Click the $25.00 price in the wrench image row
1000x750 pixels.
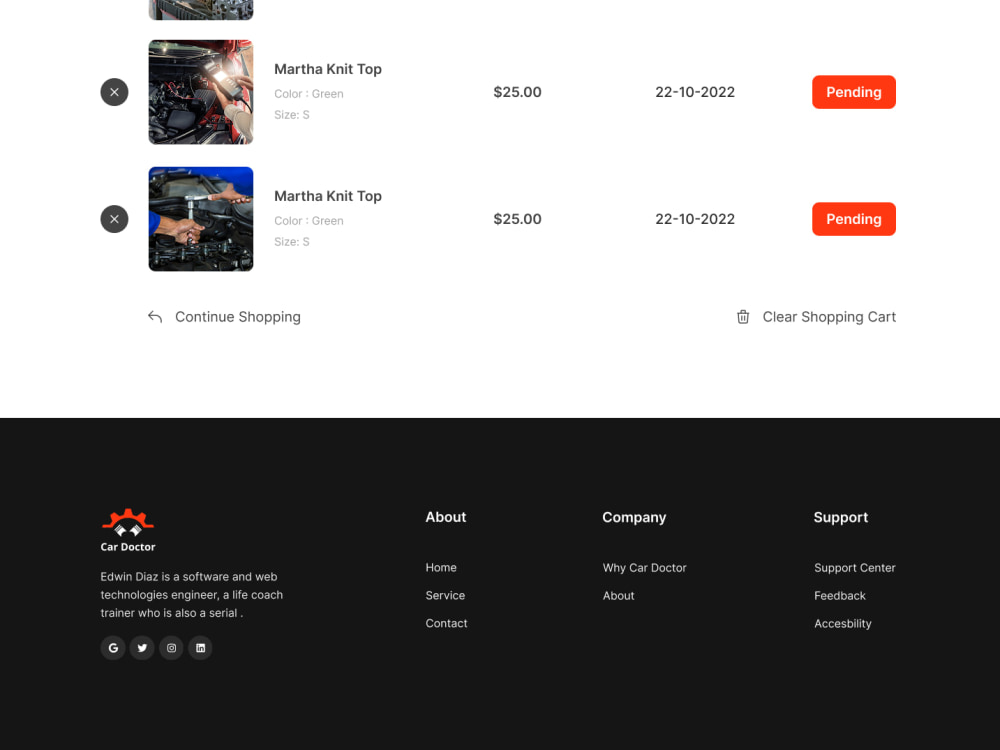coord(517,219)
